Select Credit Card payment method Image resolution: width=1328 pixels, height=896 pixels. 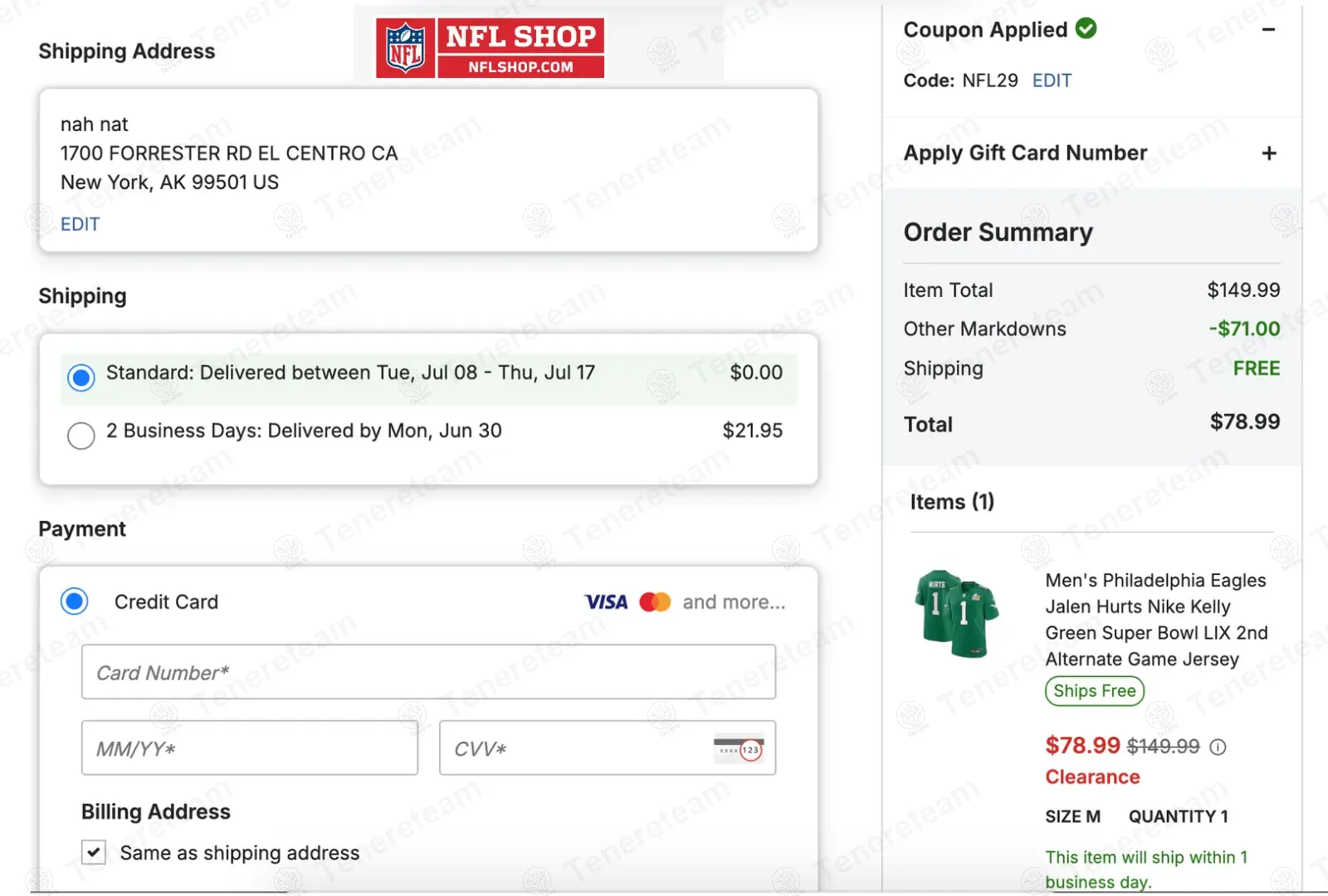[x=75, y=601]
